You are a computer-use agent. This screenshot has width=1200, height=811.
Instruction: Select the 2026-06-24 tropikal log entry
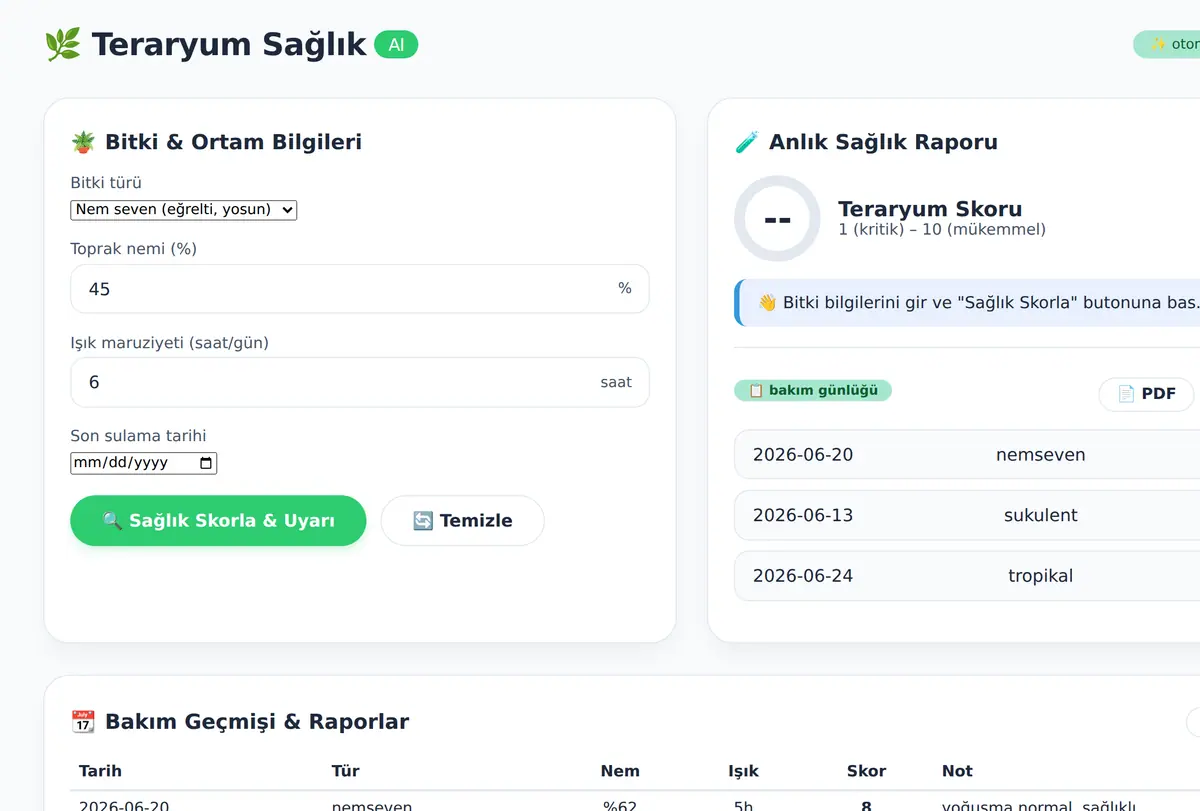point(967,576)
